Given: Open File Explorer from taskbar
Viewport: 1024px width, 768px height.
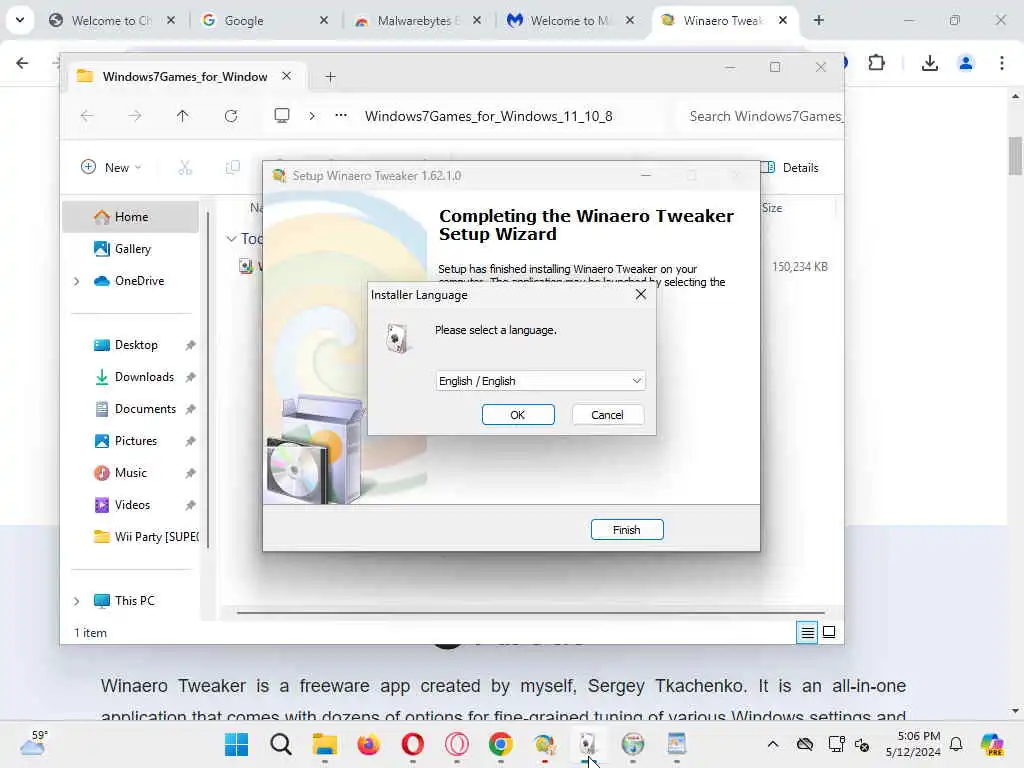Looking at the screenshot, I should pyautogui.click(x=325, y=744).
